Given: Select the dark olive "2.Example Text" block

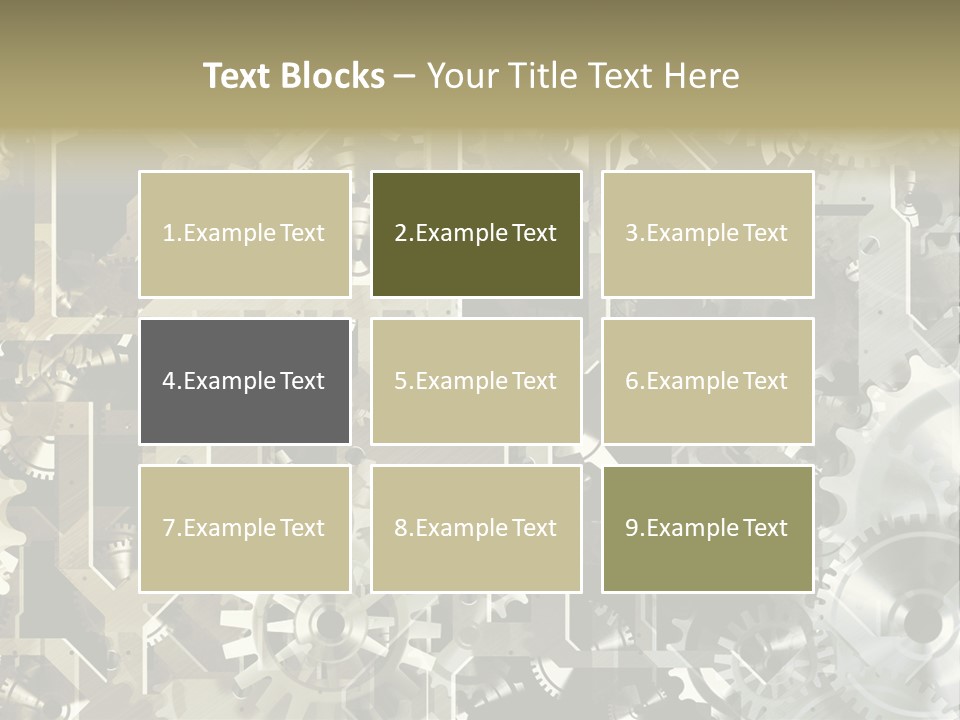Looking at the screenshot, I should pos(476,234).
